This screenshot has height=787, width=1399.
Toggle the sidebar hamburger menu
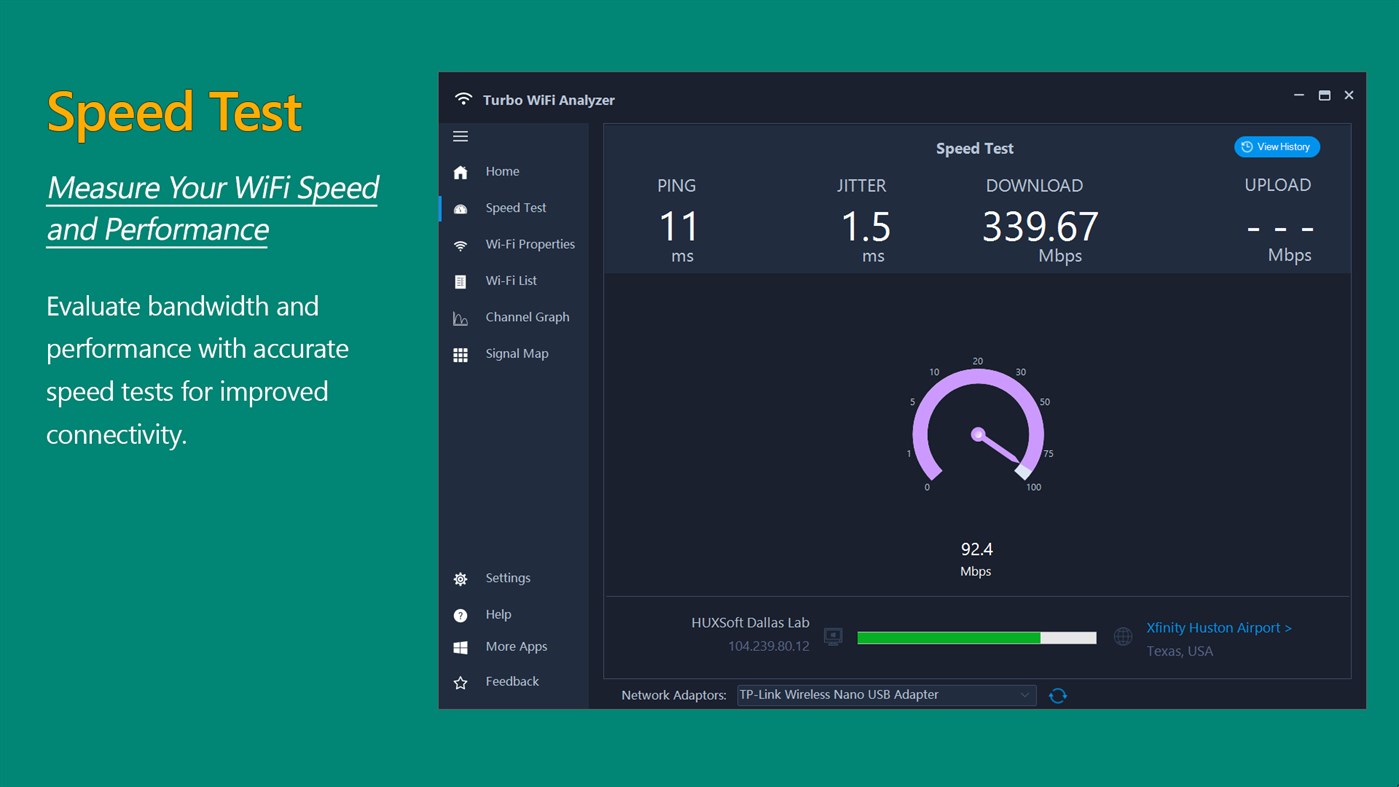[460, 136]
